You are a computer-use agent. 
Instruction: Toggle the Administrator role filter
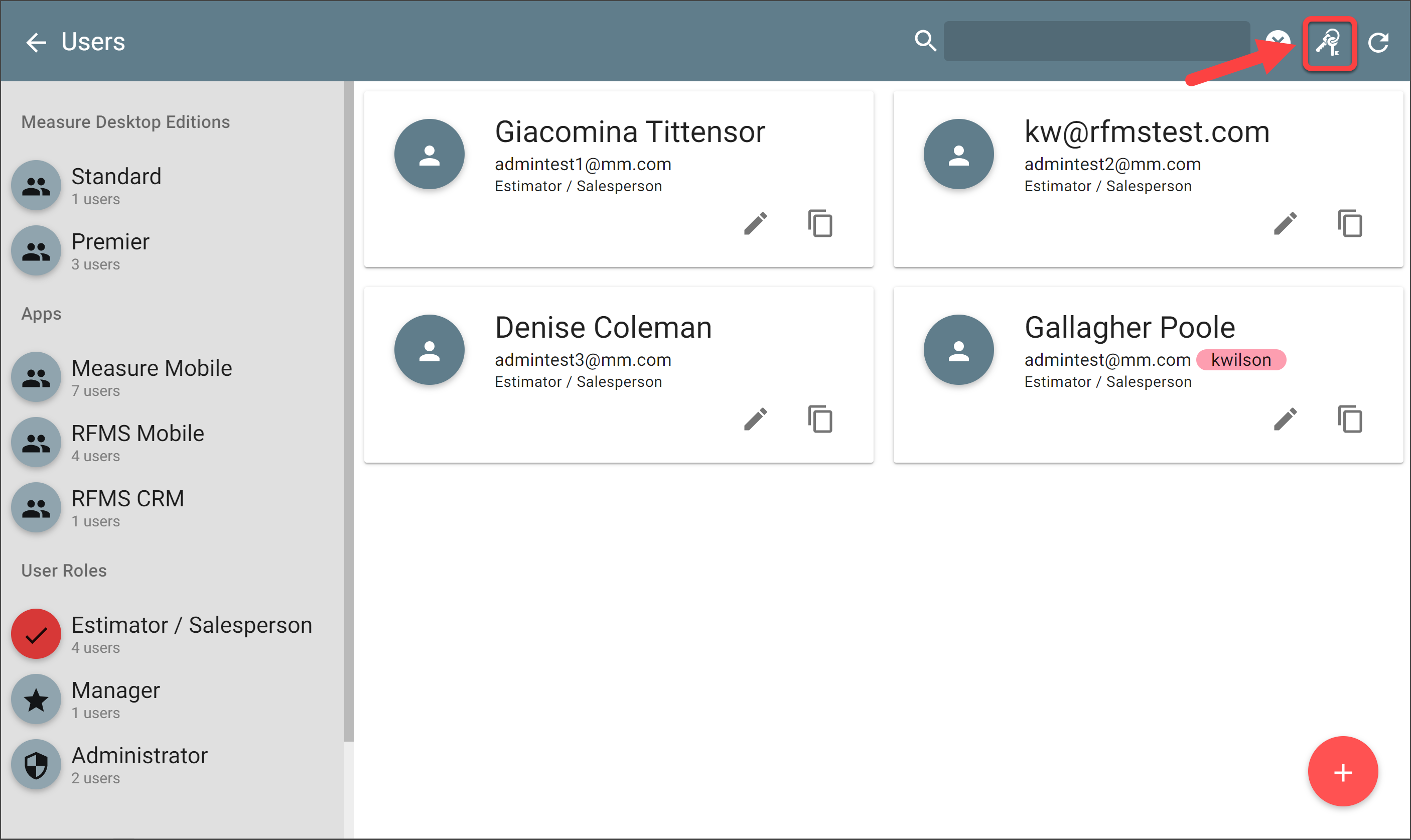click(36, 764)
